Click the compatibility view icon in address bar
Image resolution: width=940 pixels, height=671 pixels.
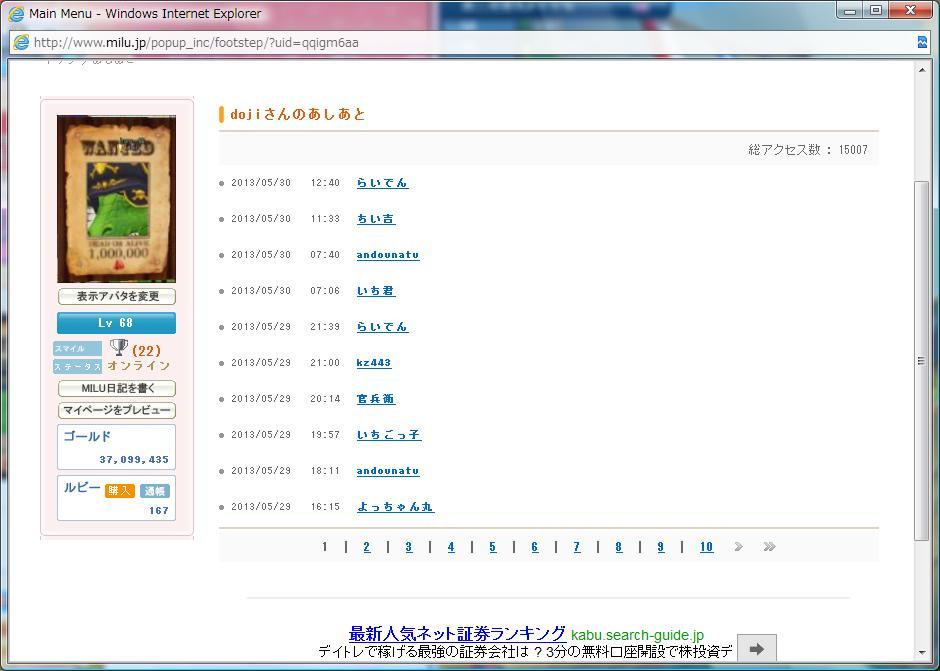(921, 42)
